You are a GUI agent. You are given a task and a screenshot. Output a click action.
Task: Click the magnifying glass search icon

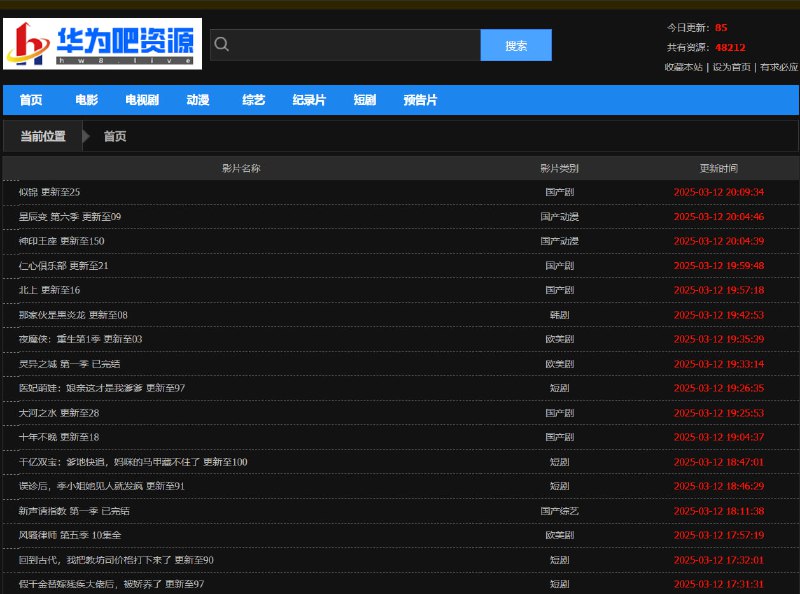(x=222, y=44)
